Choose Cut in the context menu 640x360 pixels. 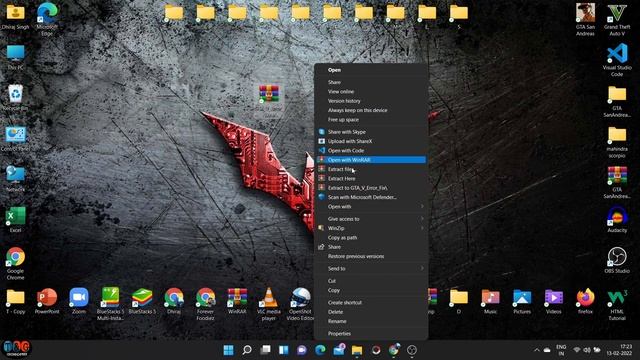coord(371,281)
